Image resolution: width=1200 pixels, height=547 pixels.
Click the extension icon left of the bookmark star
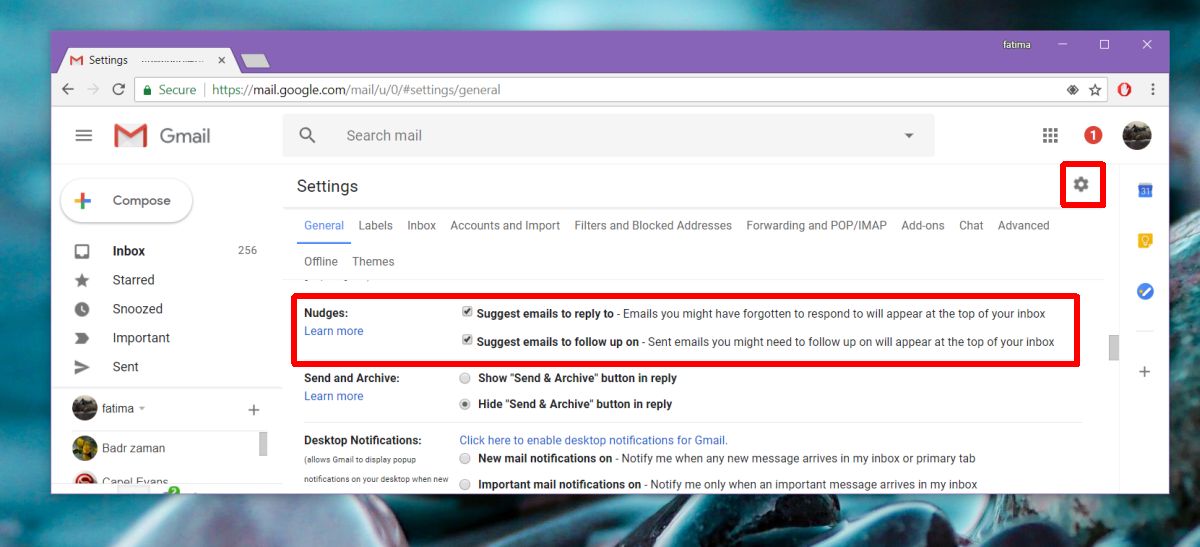(x=1072, y=90)
